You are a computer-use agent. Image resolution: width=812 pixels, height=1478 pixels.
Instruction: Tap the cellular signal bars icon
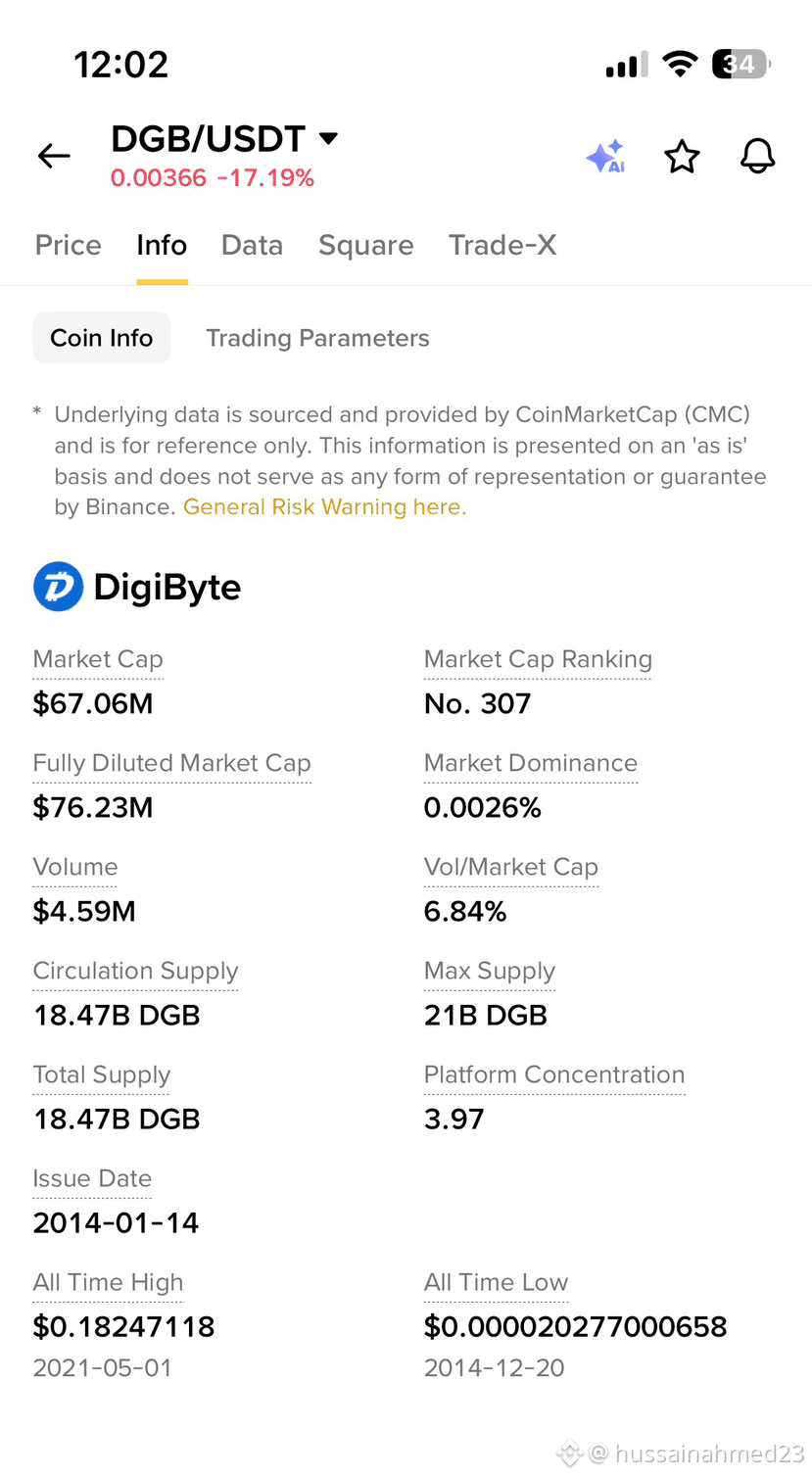(627, 65)
